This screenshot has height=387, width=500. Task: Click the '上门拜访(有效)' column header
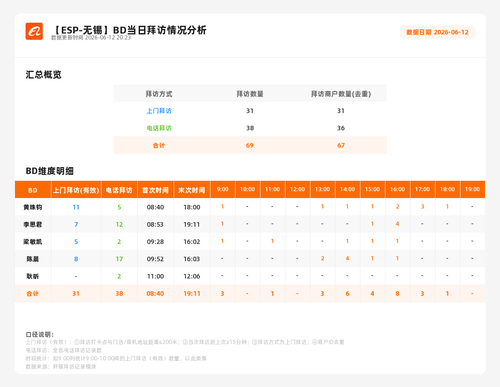(76, 190)
